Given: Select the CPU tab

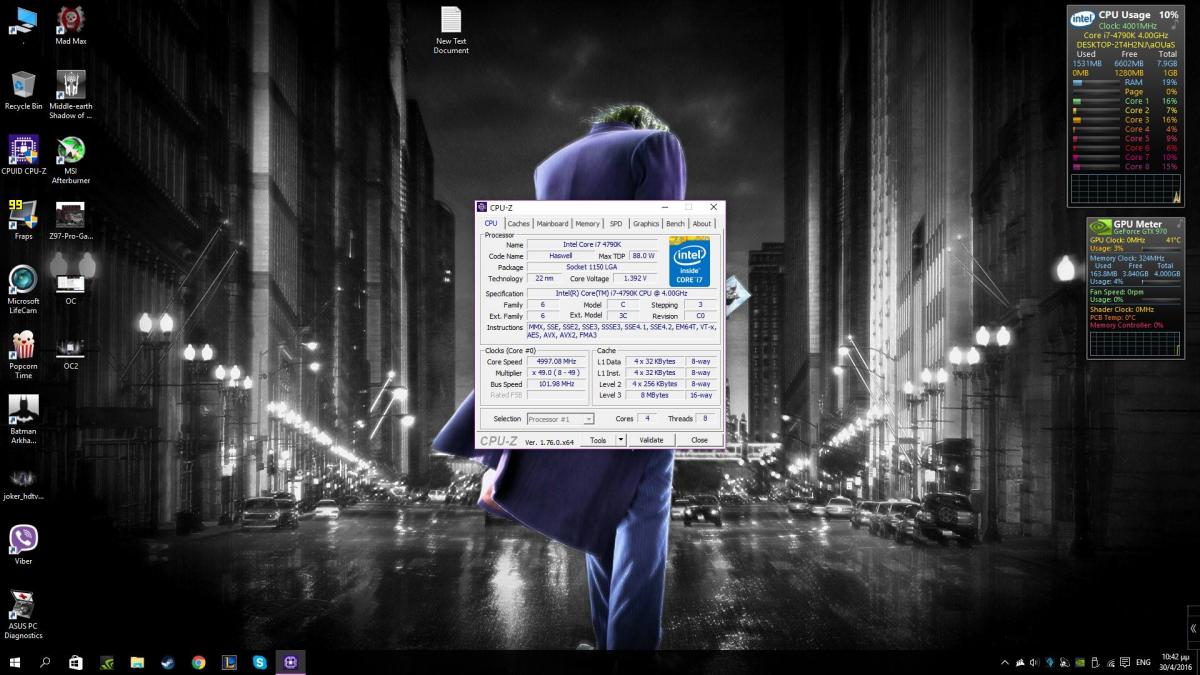Looking at the screenshot, I should pyautogui.click(x=491, y=223).
